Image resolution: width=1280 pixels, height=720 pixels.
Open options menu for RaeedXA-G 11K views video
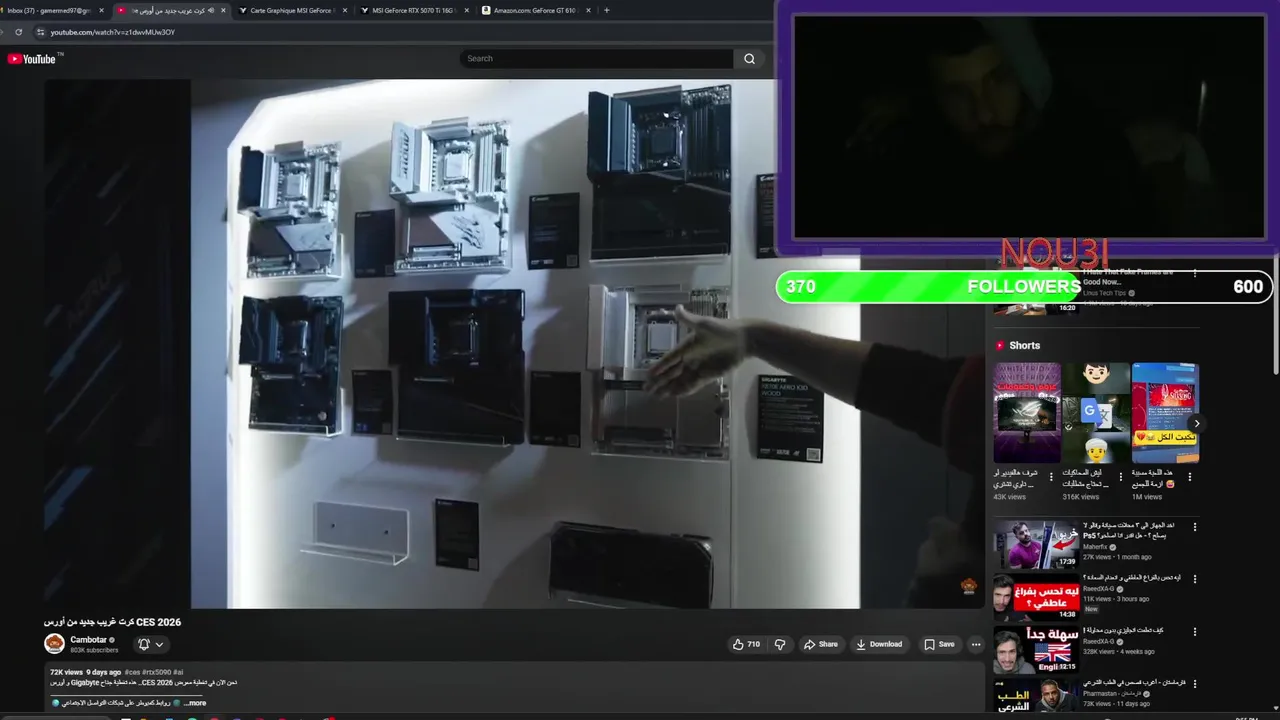point(1194,580)
